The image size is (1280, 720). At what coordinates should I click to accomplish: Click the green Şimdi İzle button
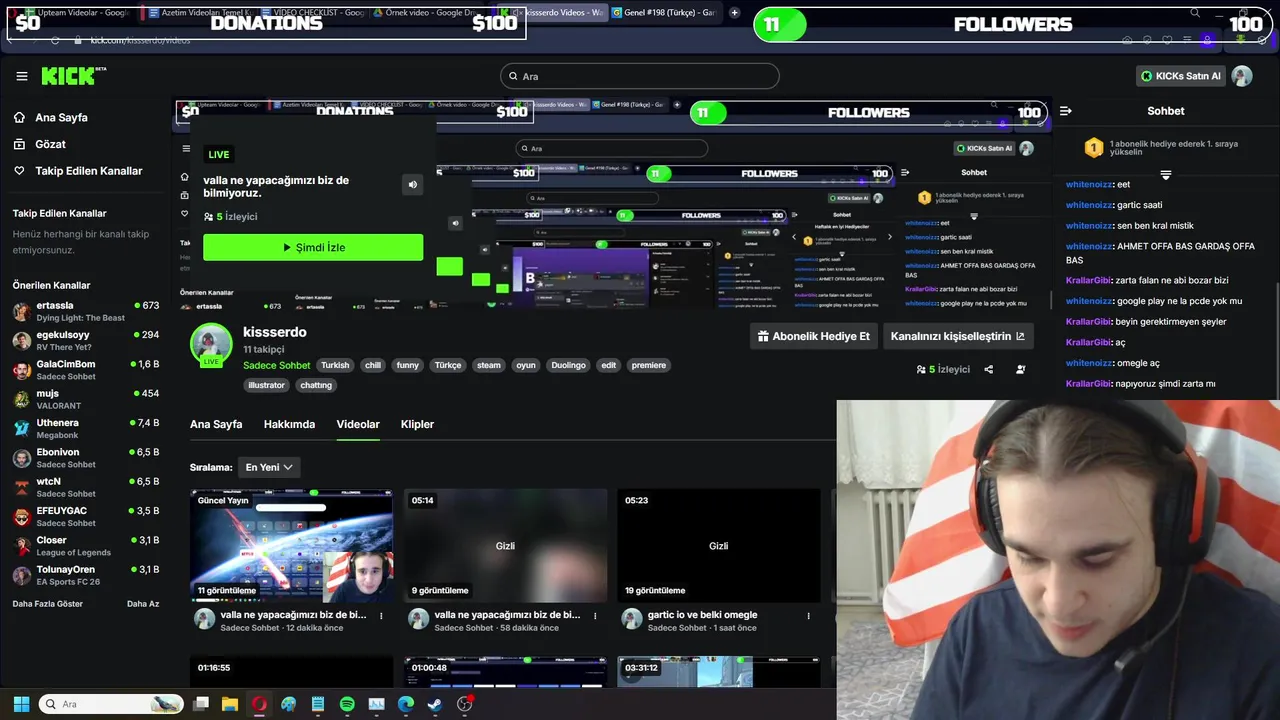(x=313, y=247)
